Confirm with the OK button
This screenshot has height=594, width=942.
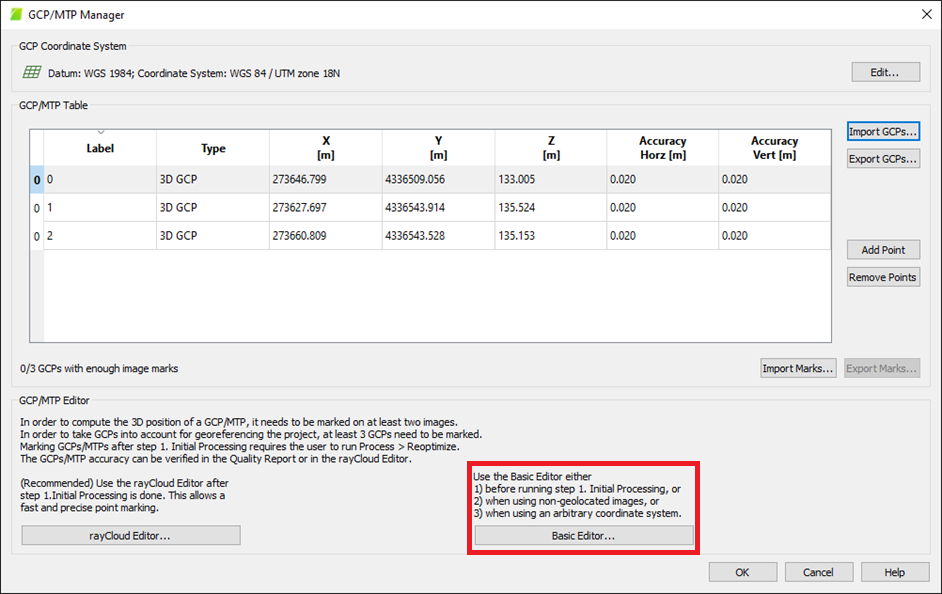[743, 572]
